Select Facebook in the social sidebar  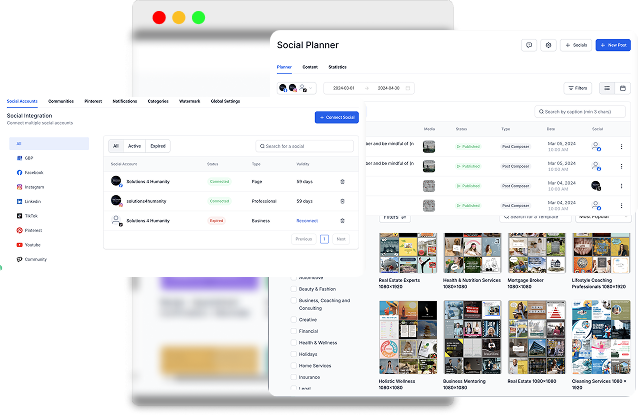30,173
